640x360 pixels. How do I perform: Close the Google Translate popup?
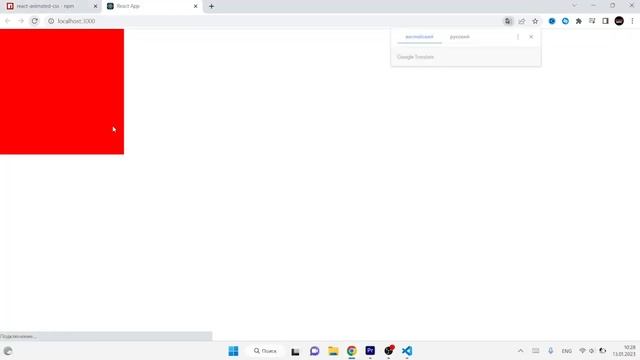click(531, 37)
